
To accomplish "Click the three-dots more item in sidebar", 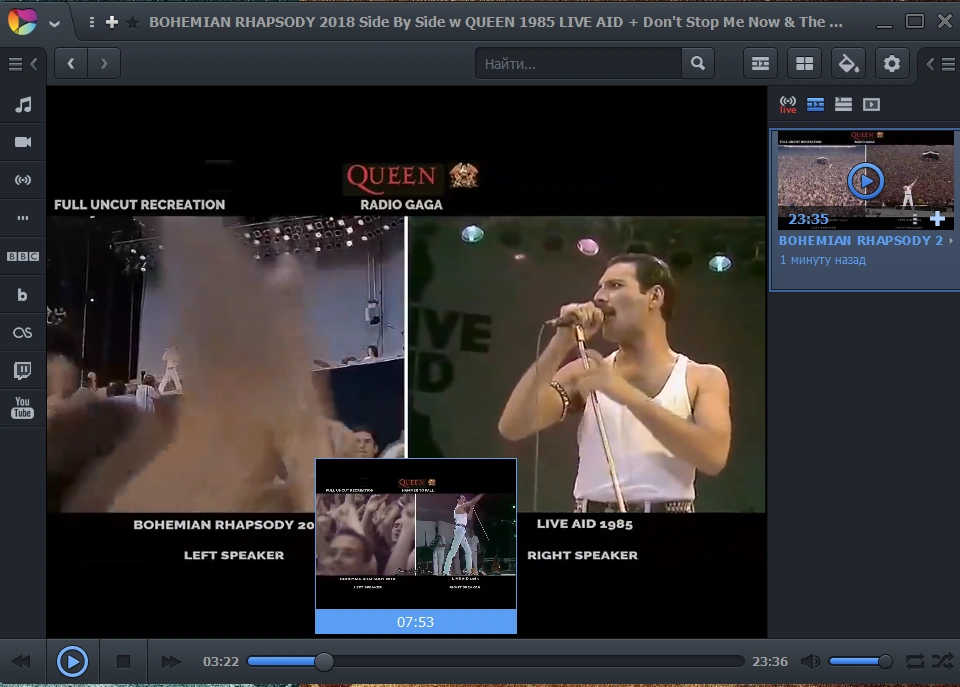I will coord(23,218).
